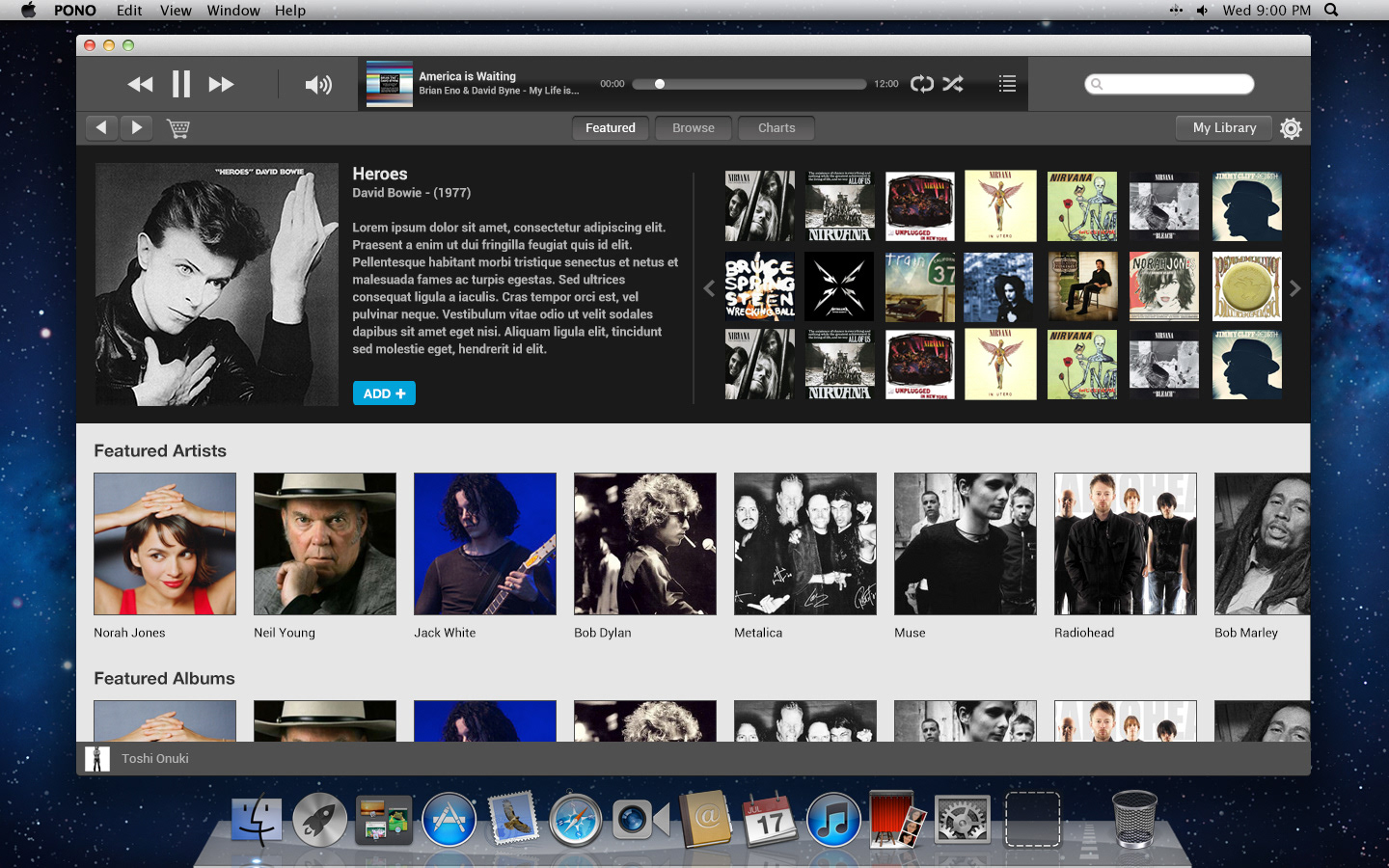Click the Toshi Onuki user avatar
The width and height of the screenshot is (1389, 868).
click(97, 759)
